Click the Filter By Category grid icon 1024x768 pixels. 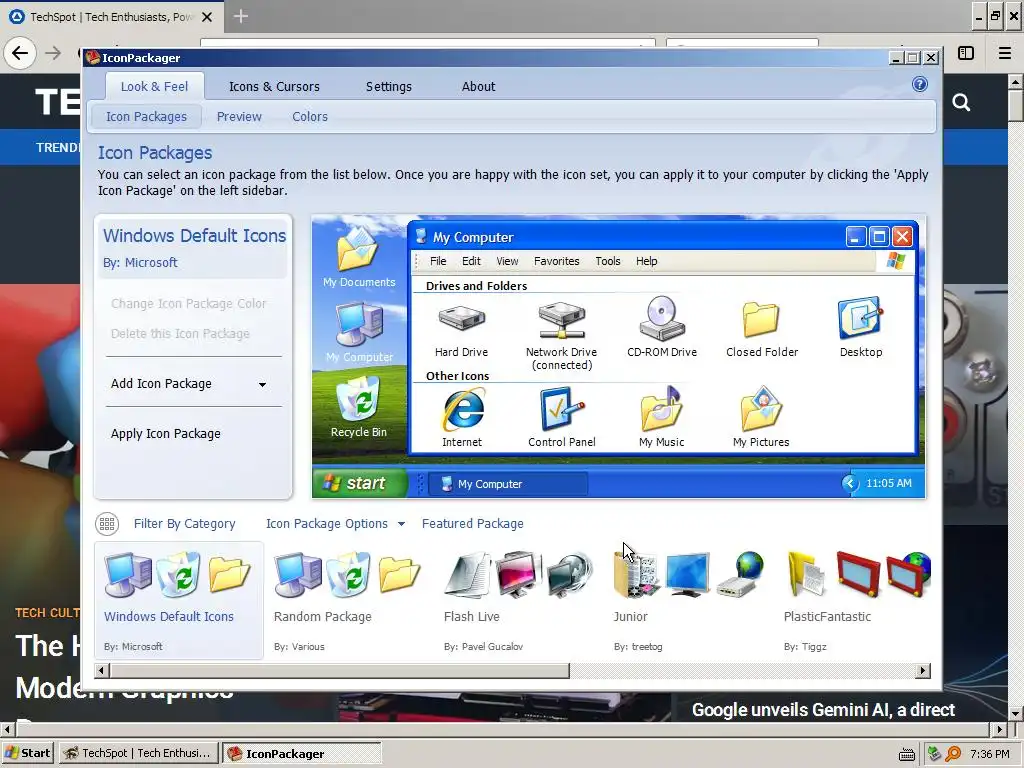click(107, 524)
